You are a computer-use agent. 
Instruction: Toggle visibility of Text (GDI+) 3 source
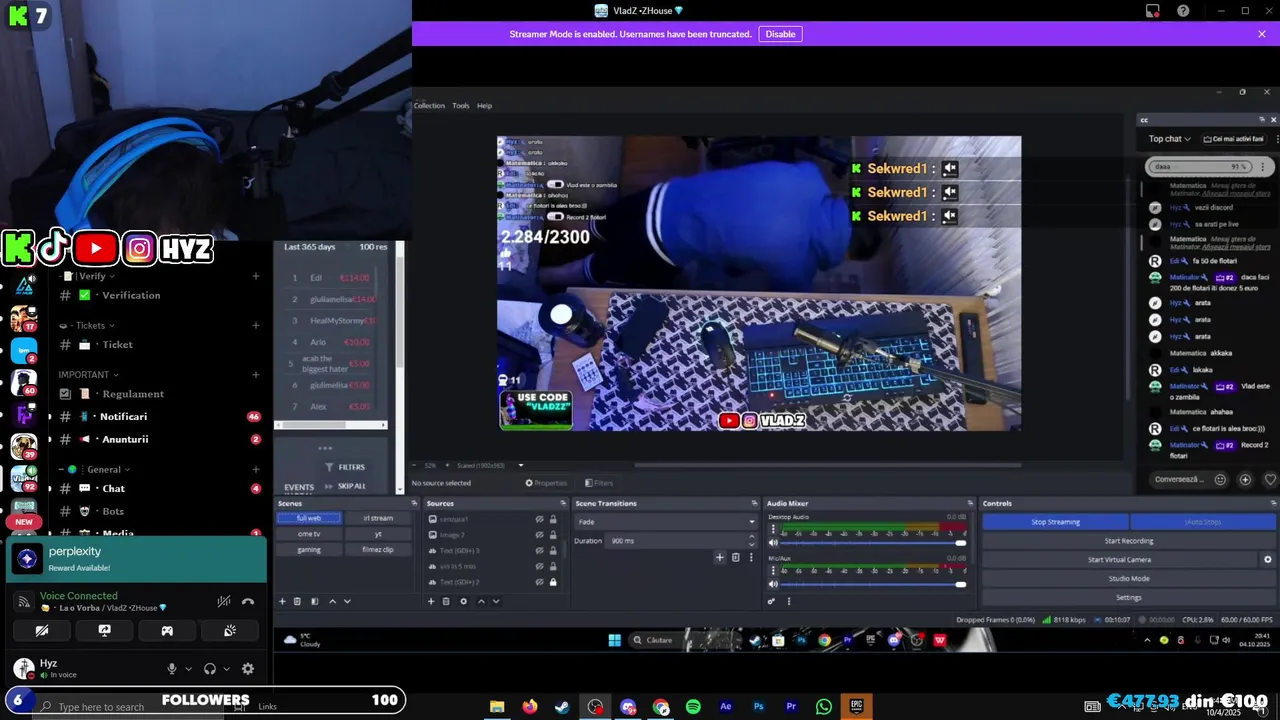539,551
